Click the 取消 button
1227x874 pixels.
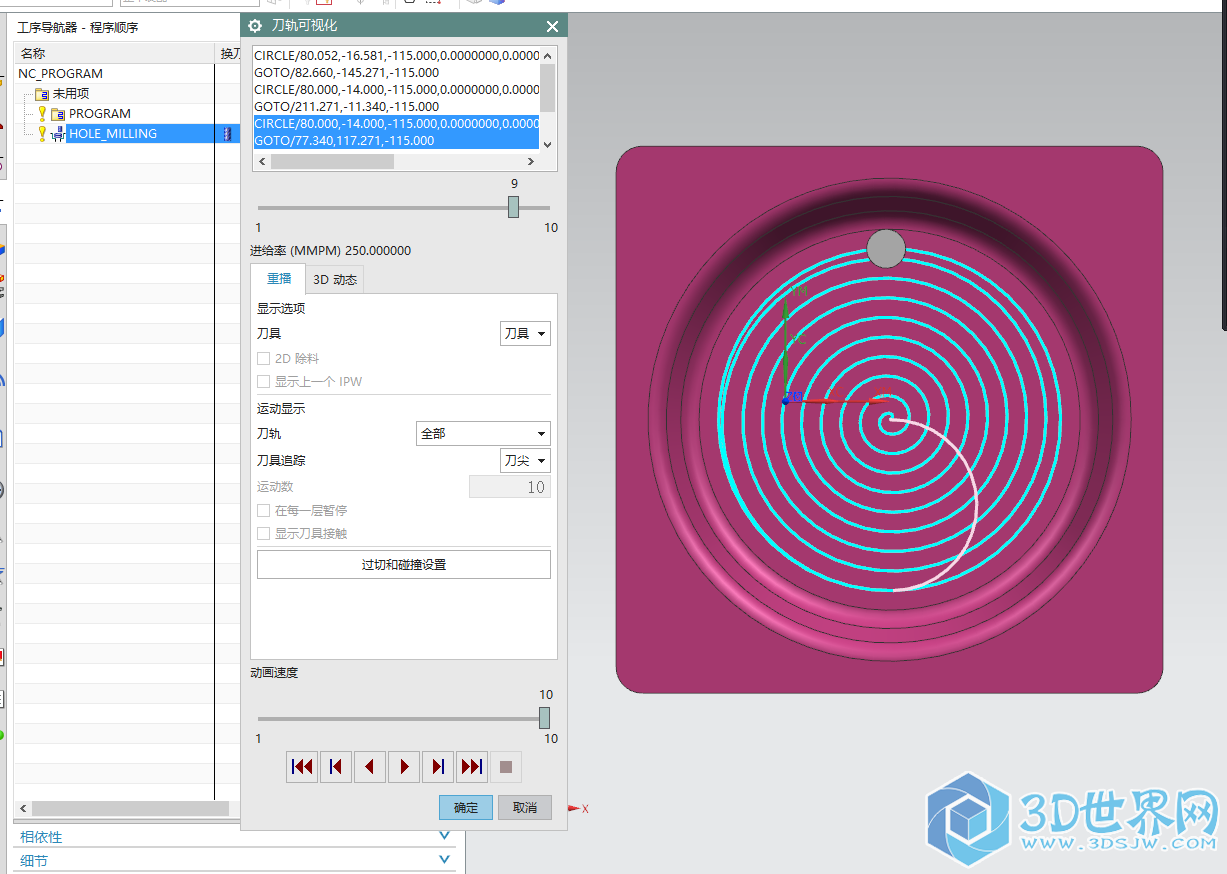coord(525,808)
